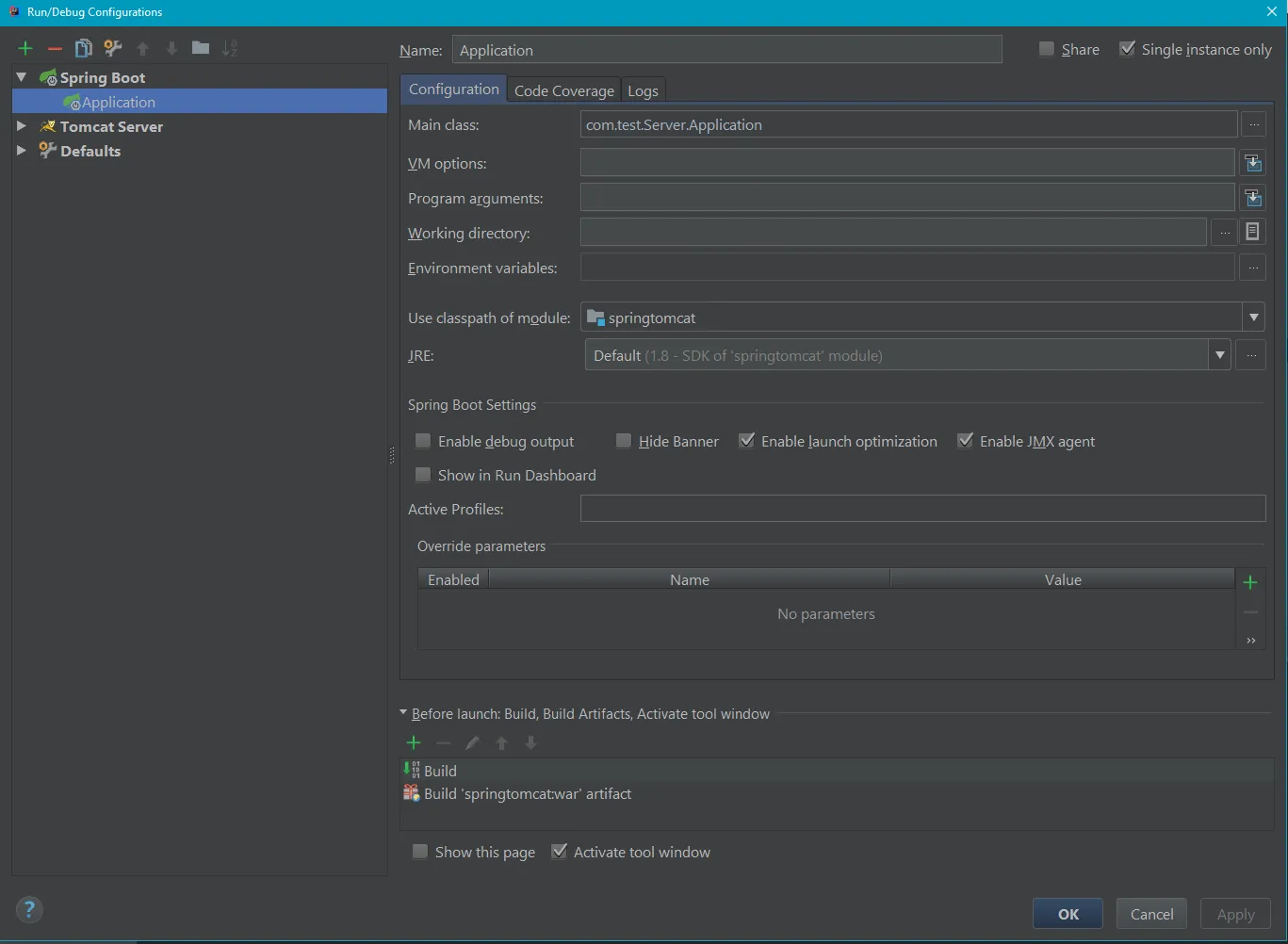
Task: Uncheck Activate tool window
Action: pyautogui.click(x=559, y=852)
